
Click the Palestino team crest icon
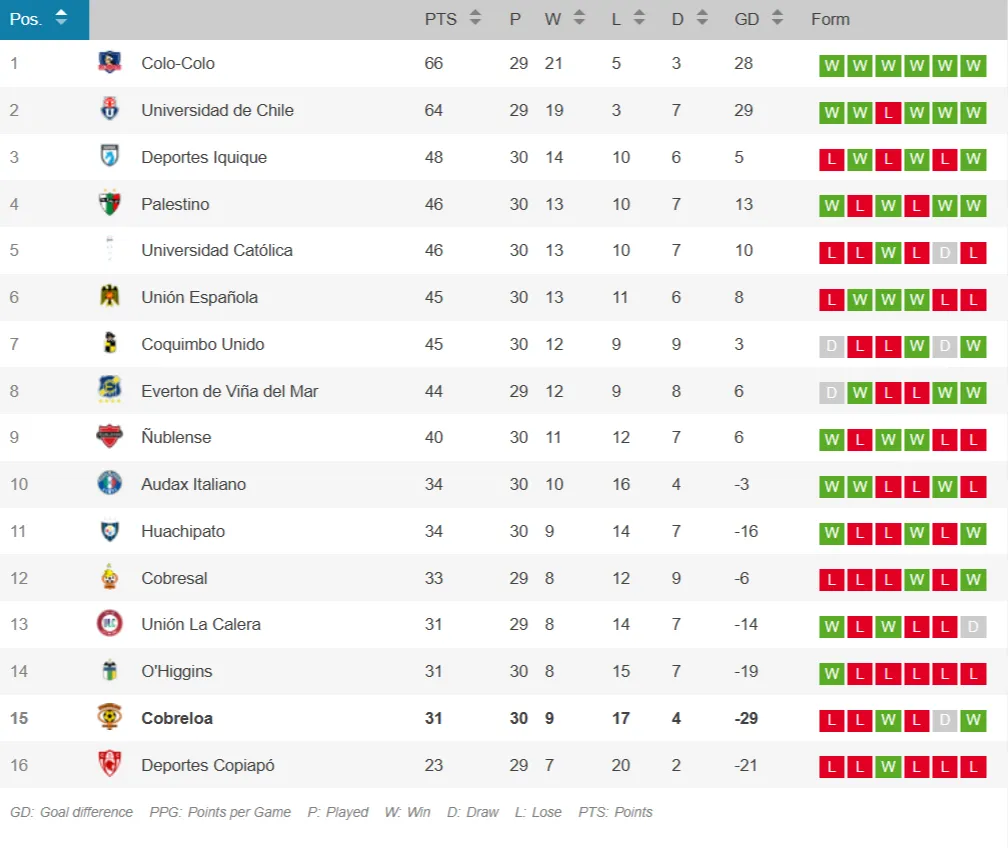110,204
